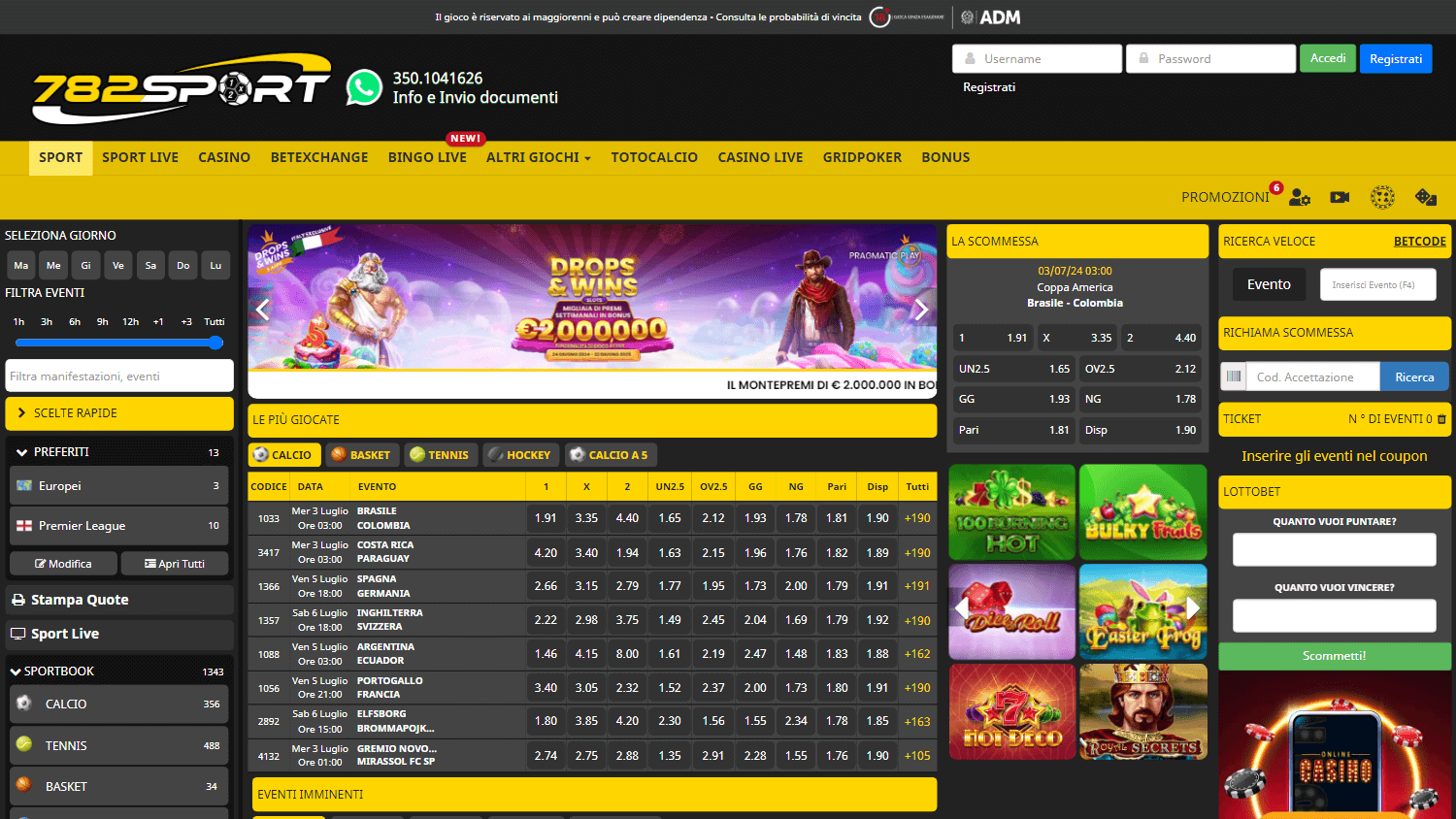The height and width of the screenshot is (819, 1456).
Task: Switch to Tennis tab in Le più giocate
Action: [x=439, y=454]
